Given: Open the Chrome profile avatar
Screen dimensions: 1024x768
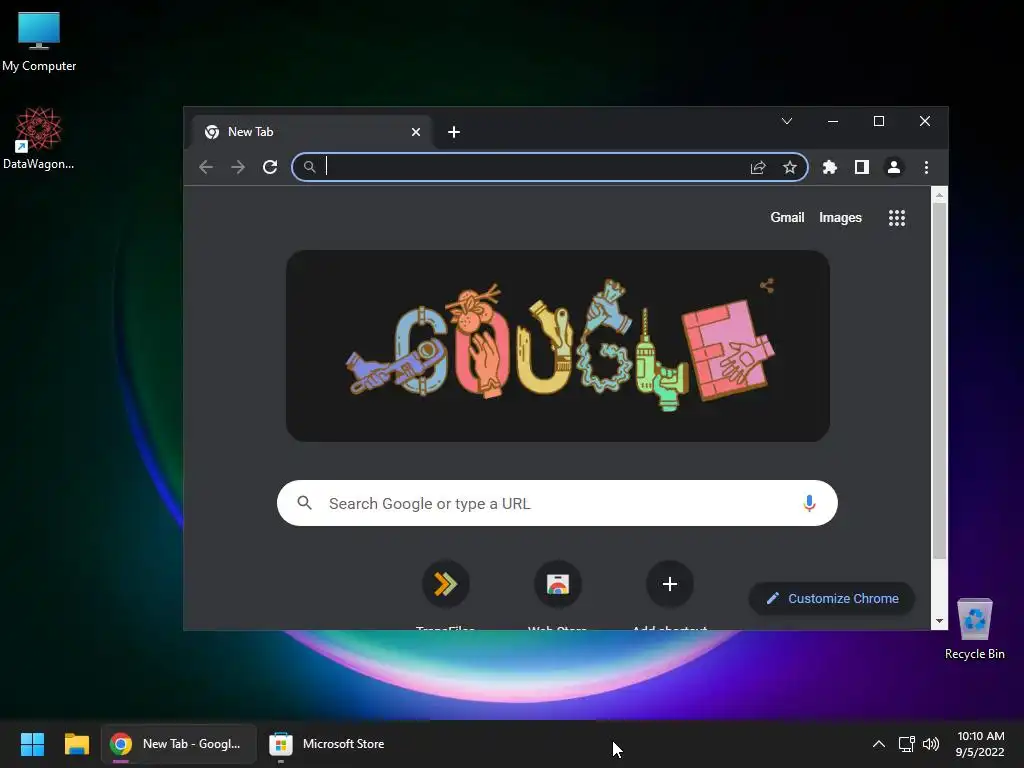Looking at the screenshot, I should point(893,167).
